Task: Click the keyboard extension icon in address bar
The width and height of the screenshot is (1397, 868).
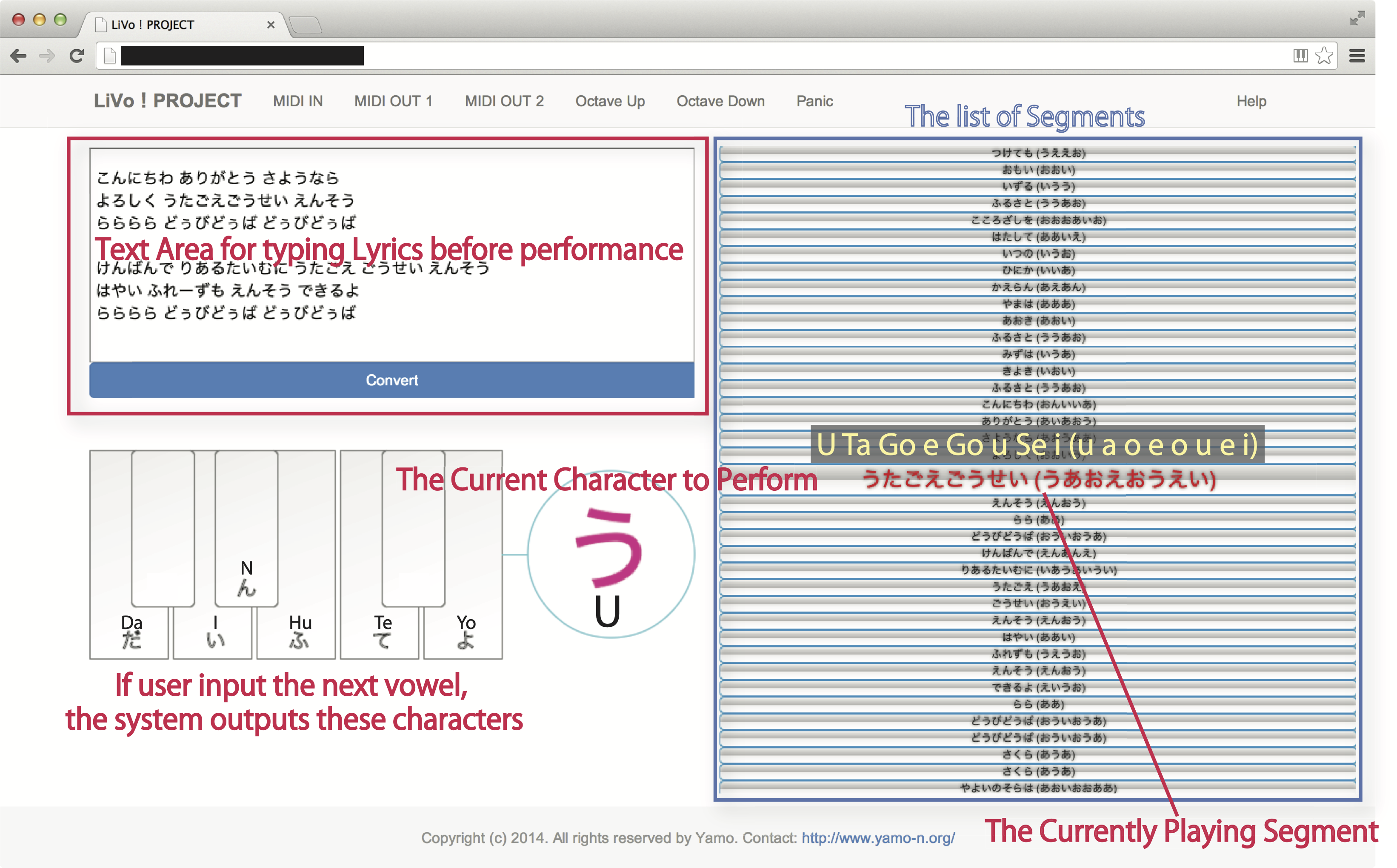Action: [x=1300, y=56]
